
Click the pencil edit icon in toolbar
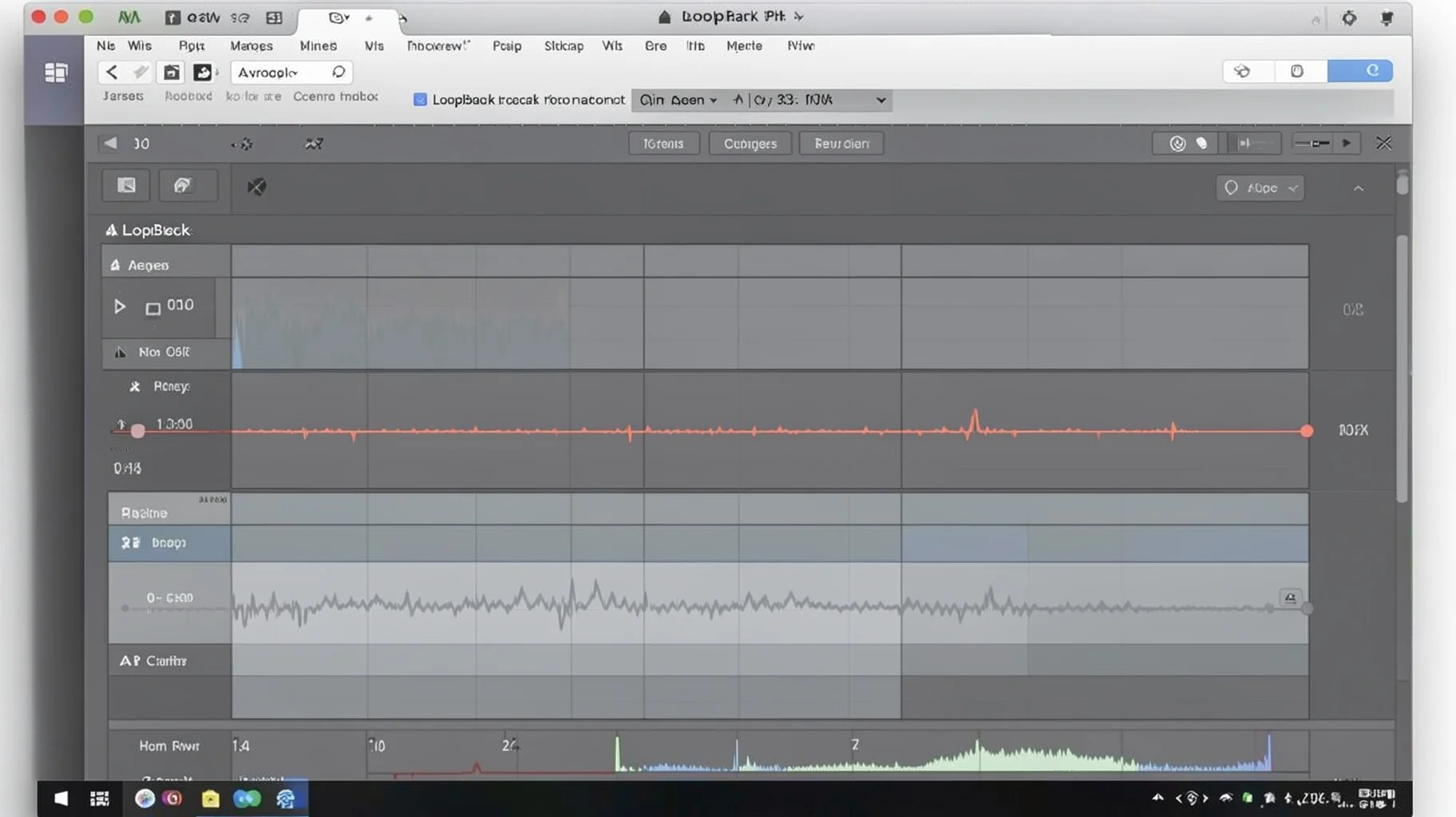(140, 73)
